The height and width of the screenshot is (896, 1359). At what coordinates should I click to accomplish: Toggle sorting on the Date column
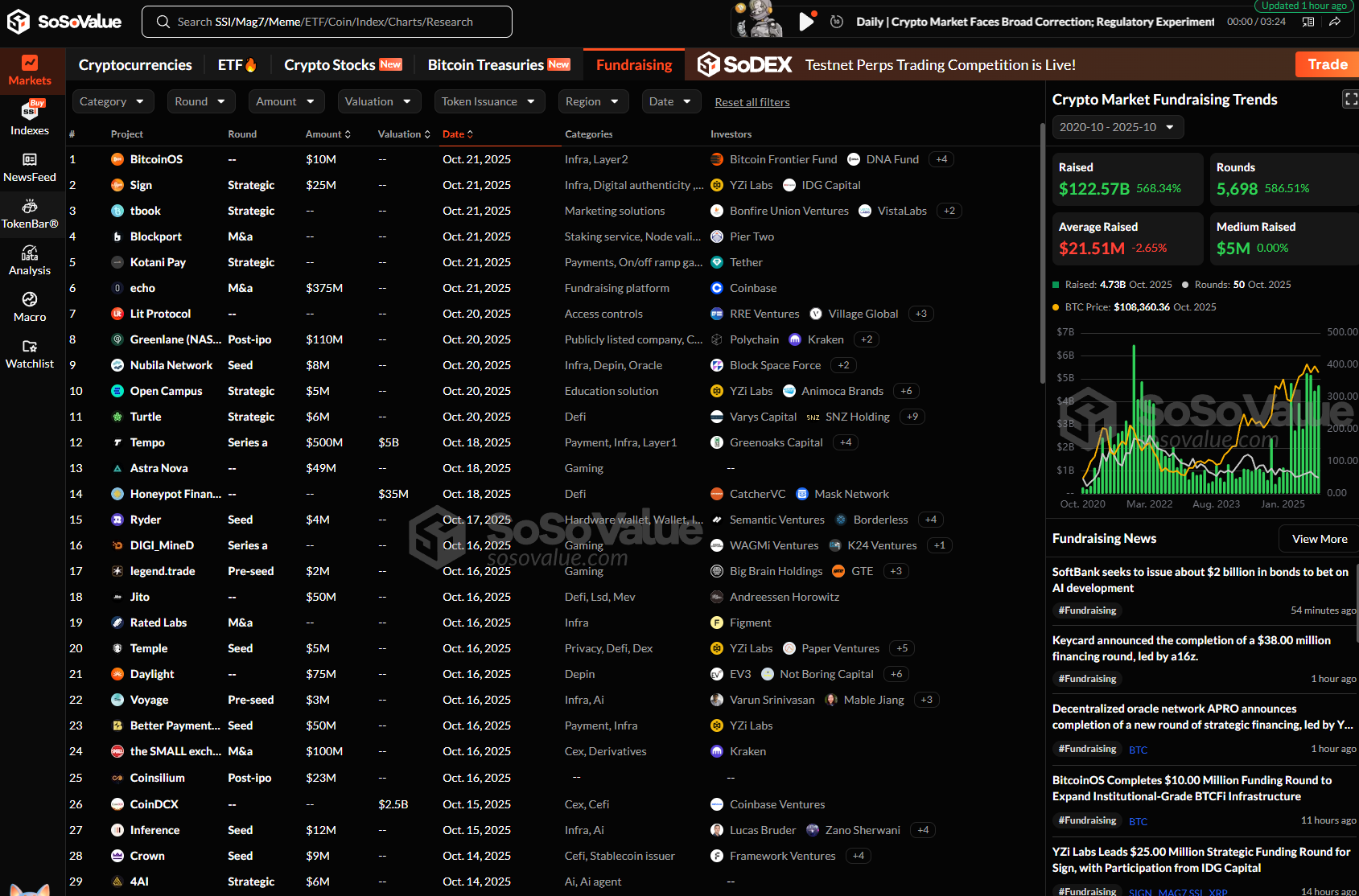(x=457, y=134)
